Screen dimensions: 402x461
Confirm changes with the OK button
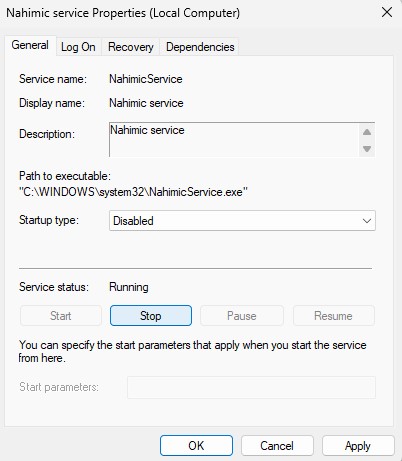coord(196,446)
